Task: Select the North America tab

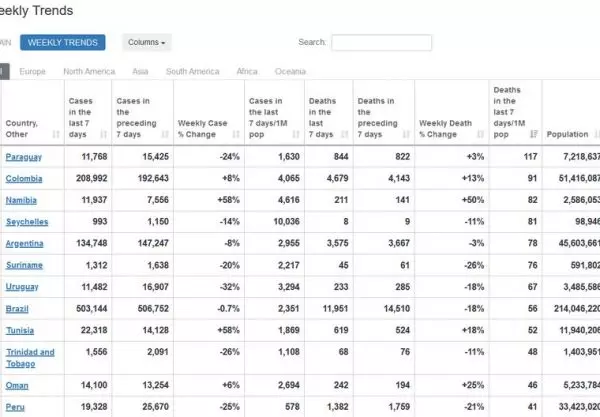Action: click(x=89, y=72)
